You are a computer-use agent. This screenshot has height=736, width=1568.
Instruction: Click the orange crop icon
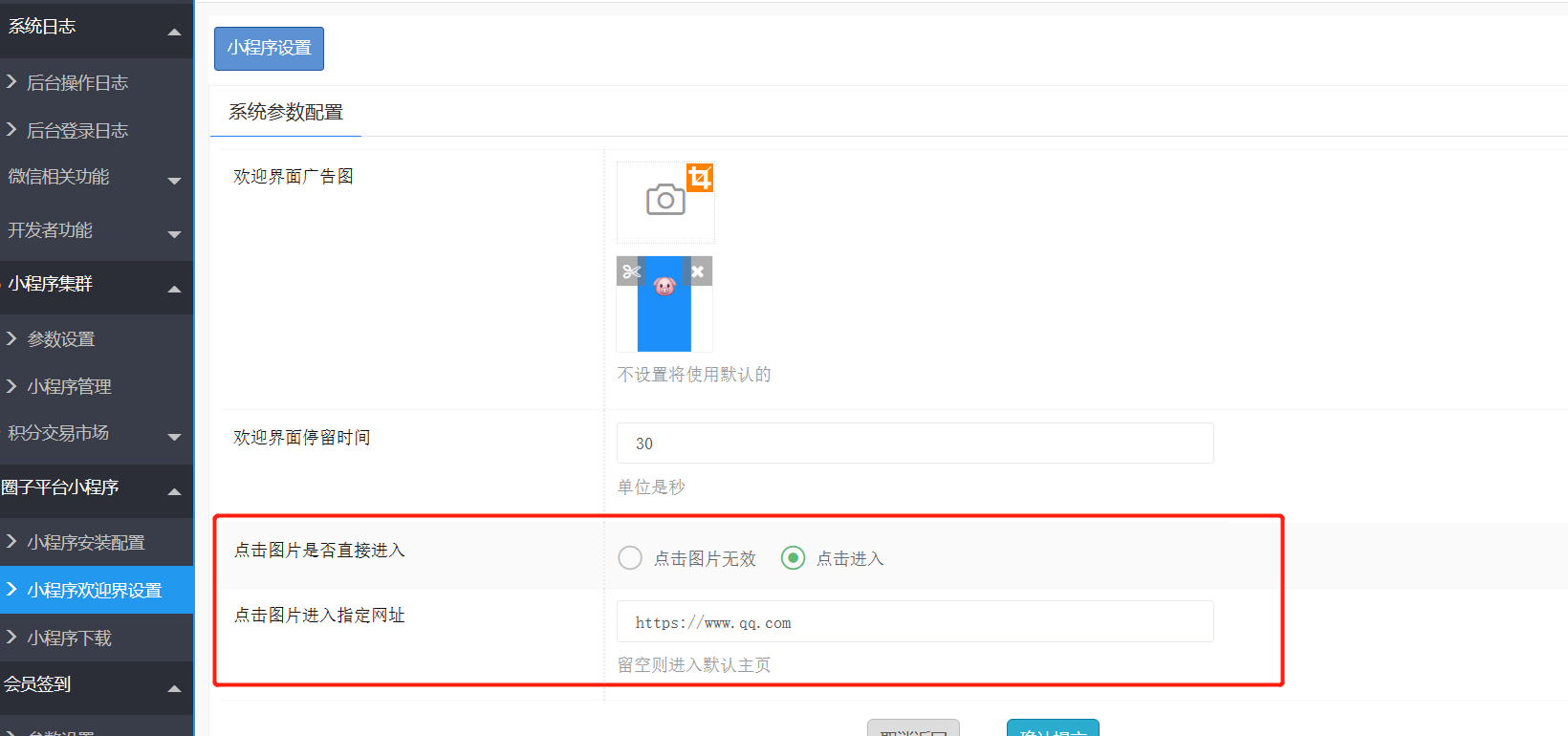[700, 178]
